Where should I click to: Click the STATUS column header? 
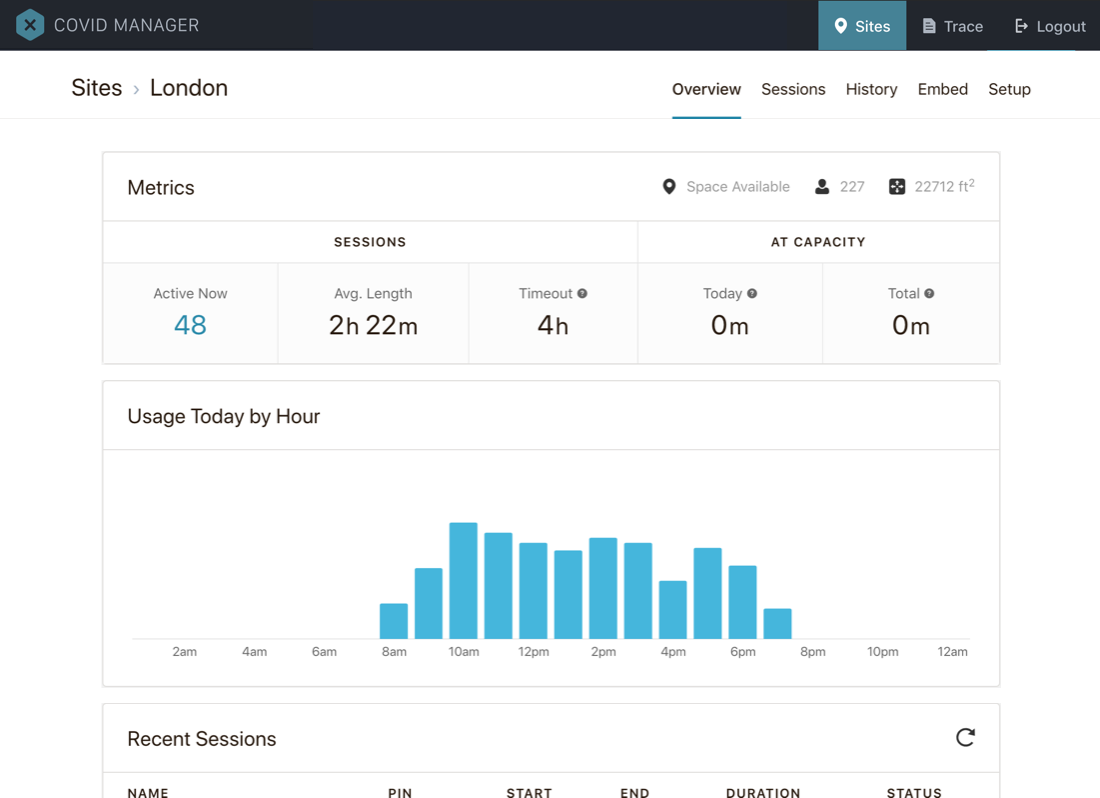click(914, 792)
